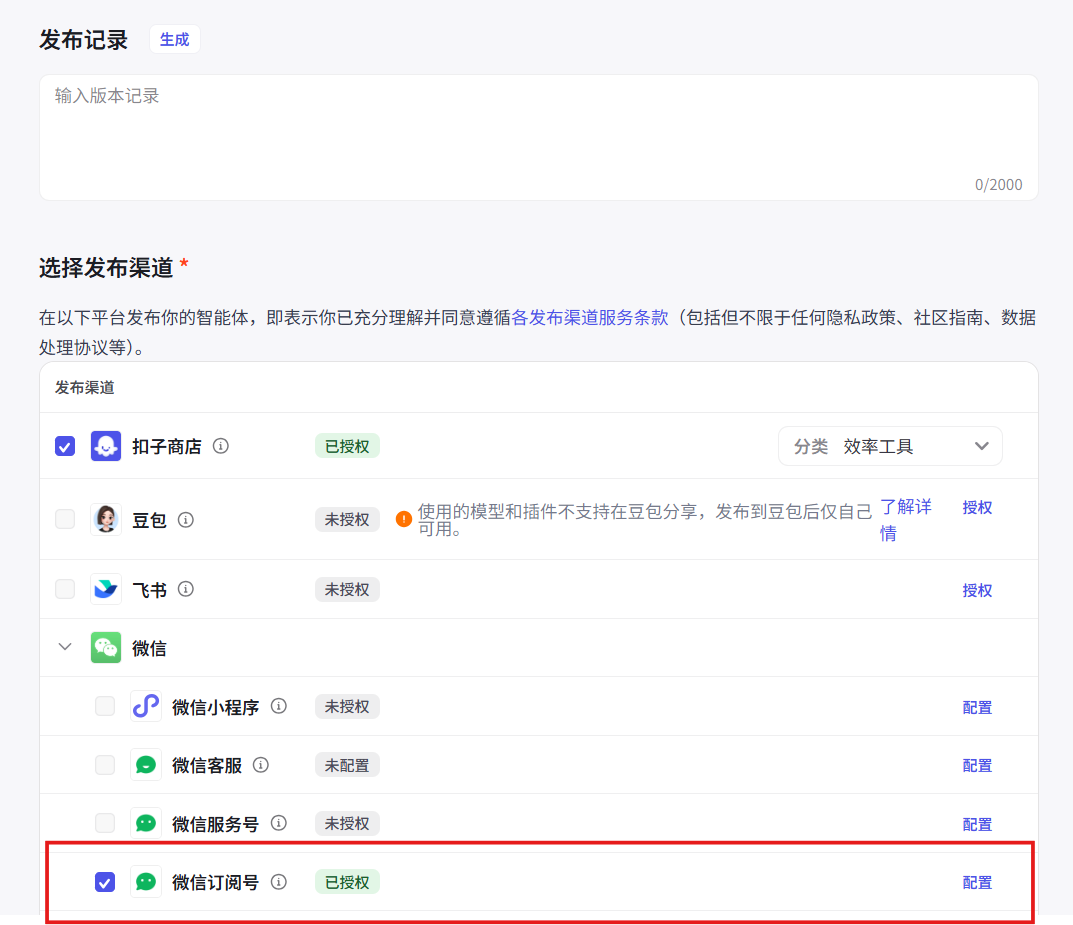Click the 未授权 badge of 豆包
1073x925 pixels.
347,519
